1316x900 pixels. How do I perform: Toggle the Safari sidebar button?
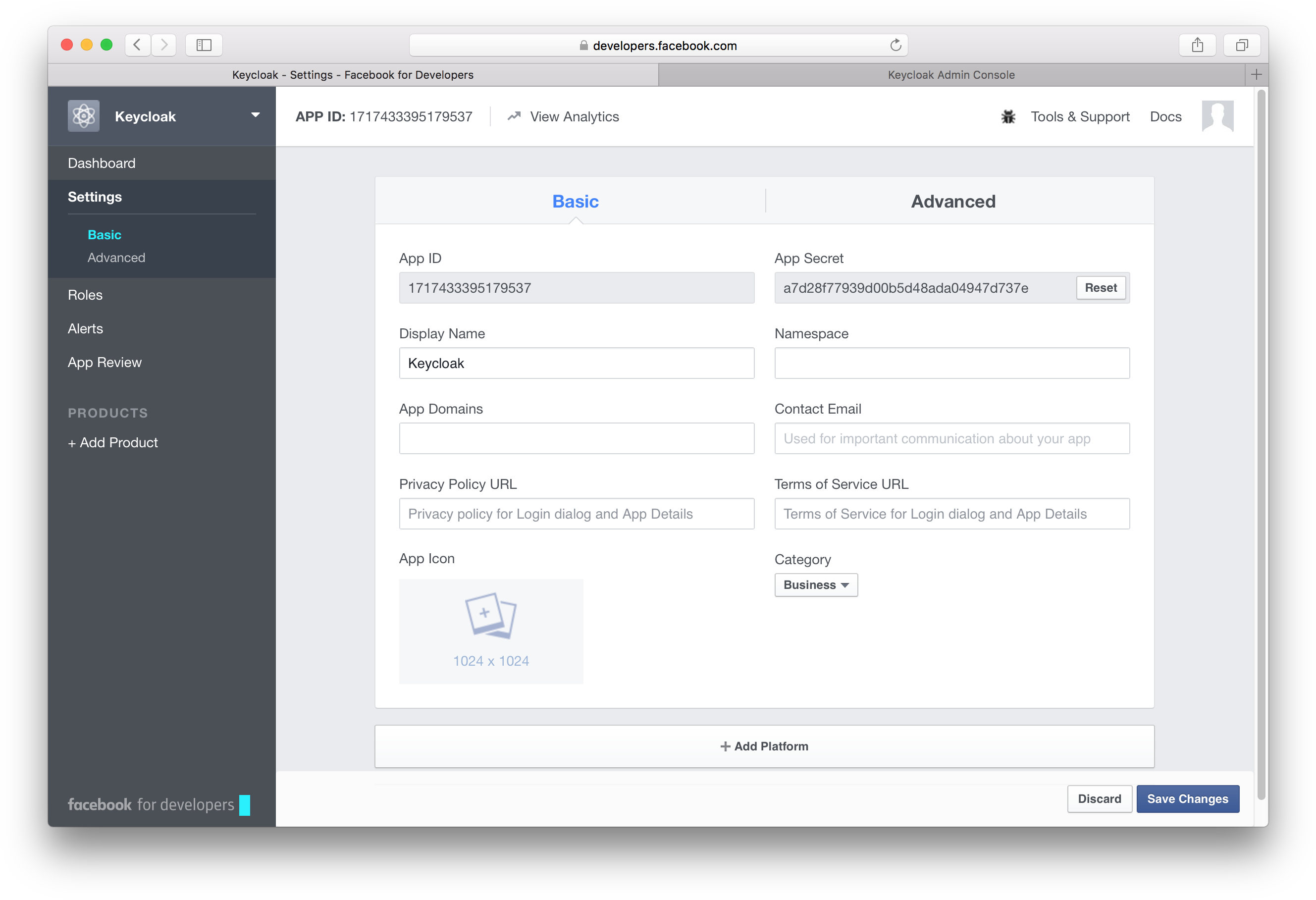(x=204, y=45)
